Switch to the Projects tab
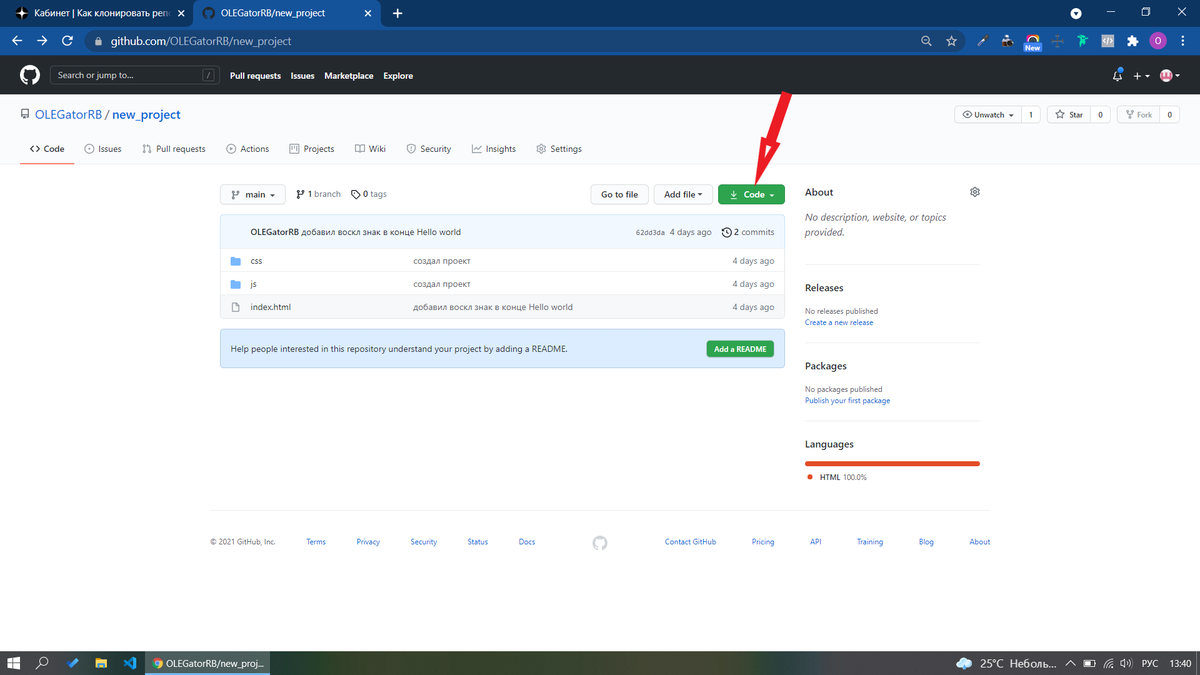The image size is (1200, 675). [x=312, y=149]
